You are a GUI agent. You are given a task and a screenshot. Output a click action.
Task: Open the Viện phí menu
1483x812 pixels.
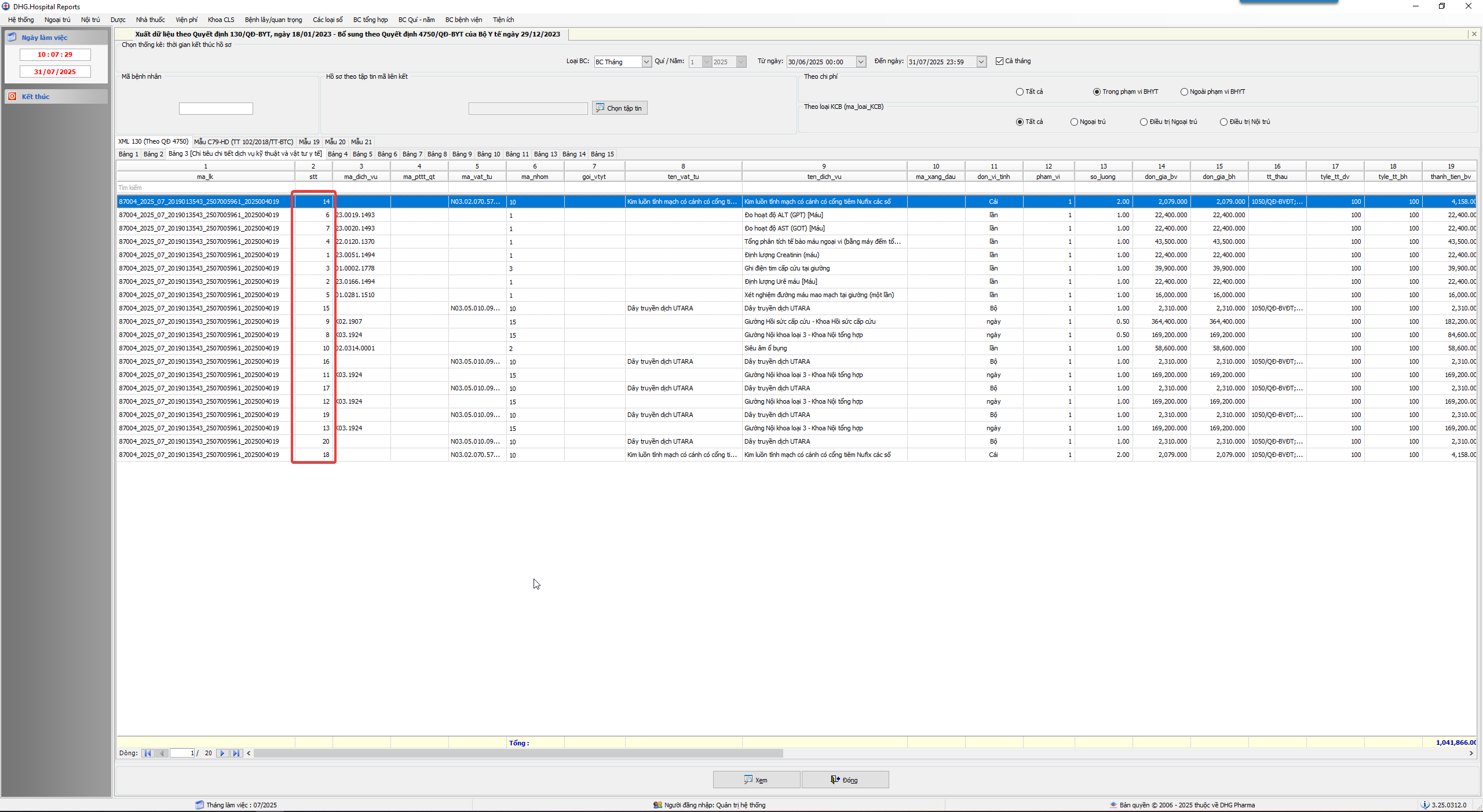point(186,20)
